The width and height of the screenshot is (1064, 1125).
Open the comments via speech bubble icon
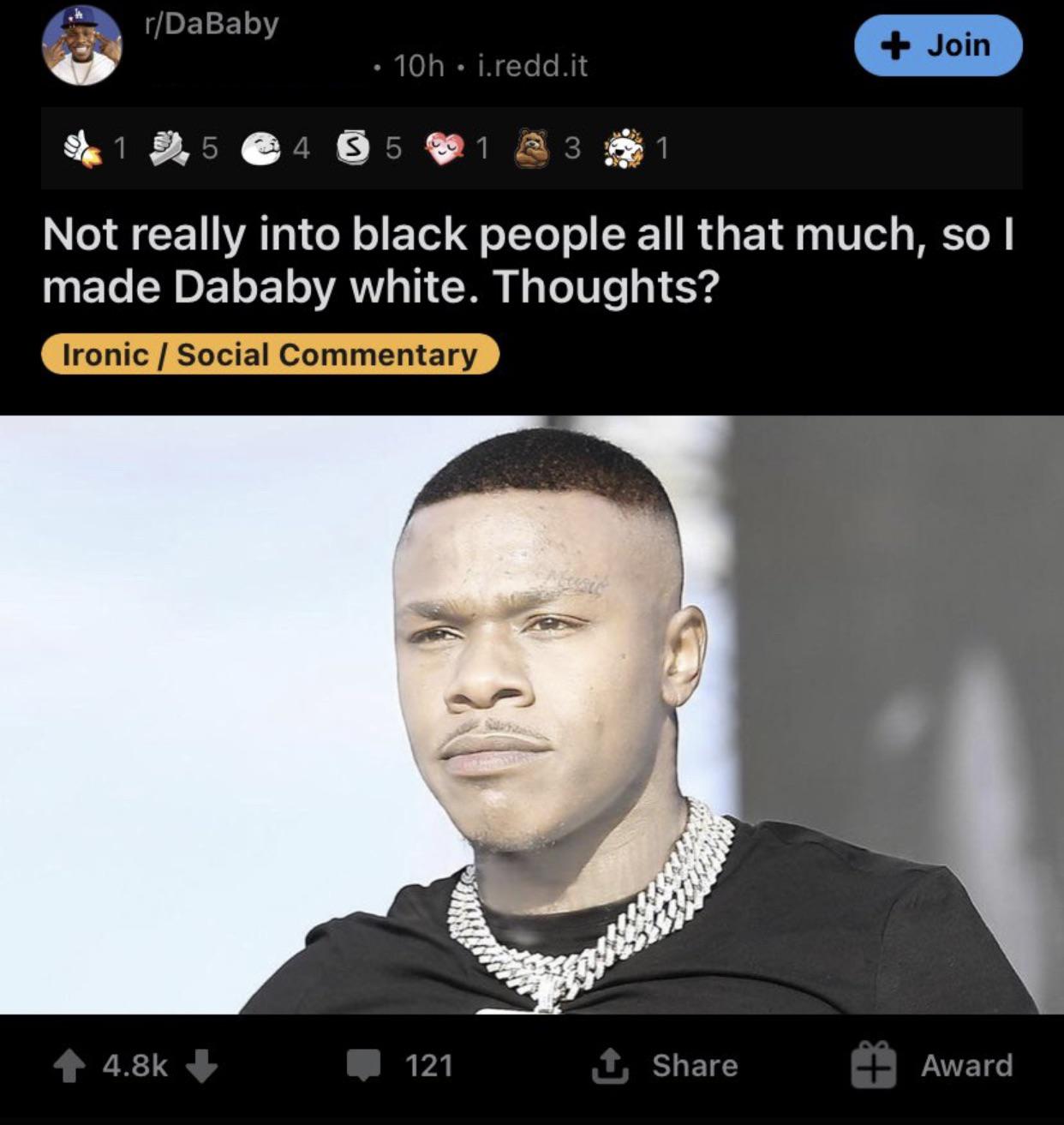coord(363,1066)
